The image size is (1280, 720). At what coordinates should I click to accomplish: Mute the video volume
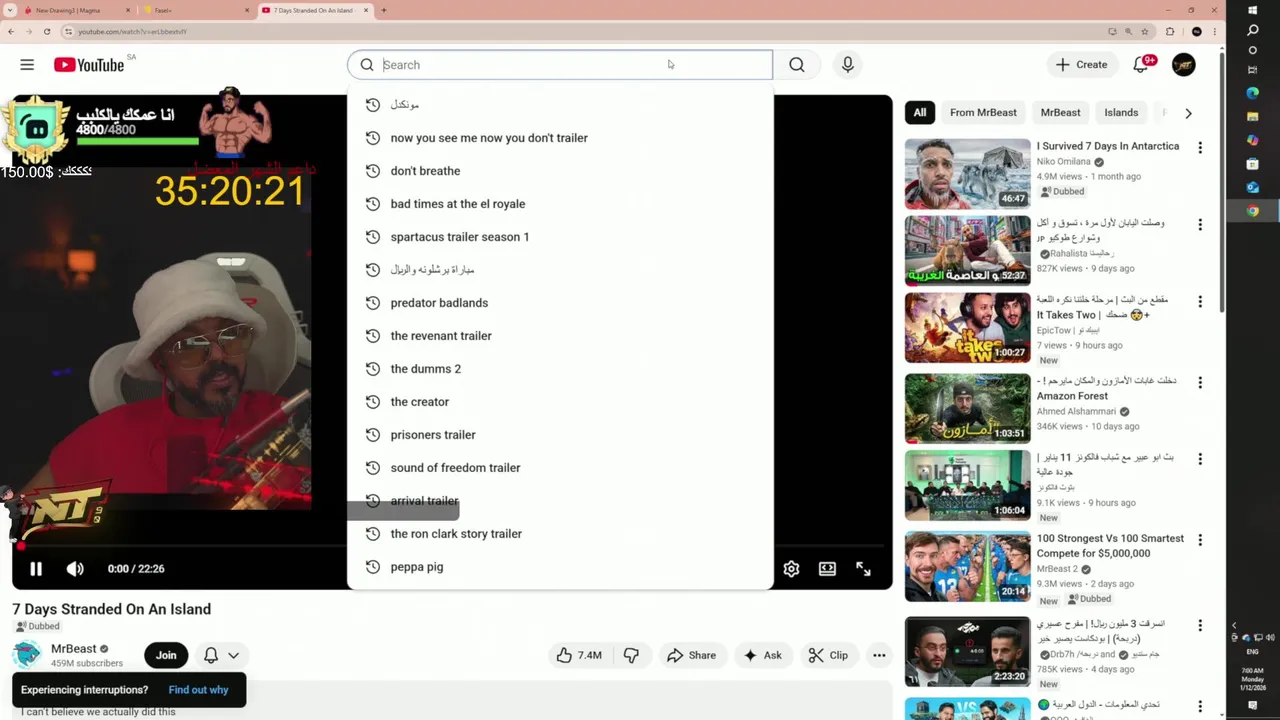tap(75, 569)
